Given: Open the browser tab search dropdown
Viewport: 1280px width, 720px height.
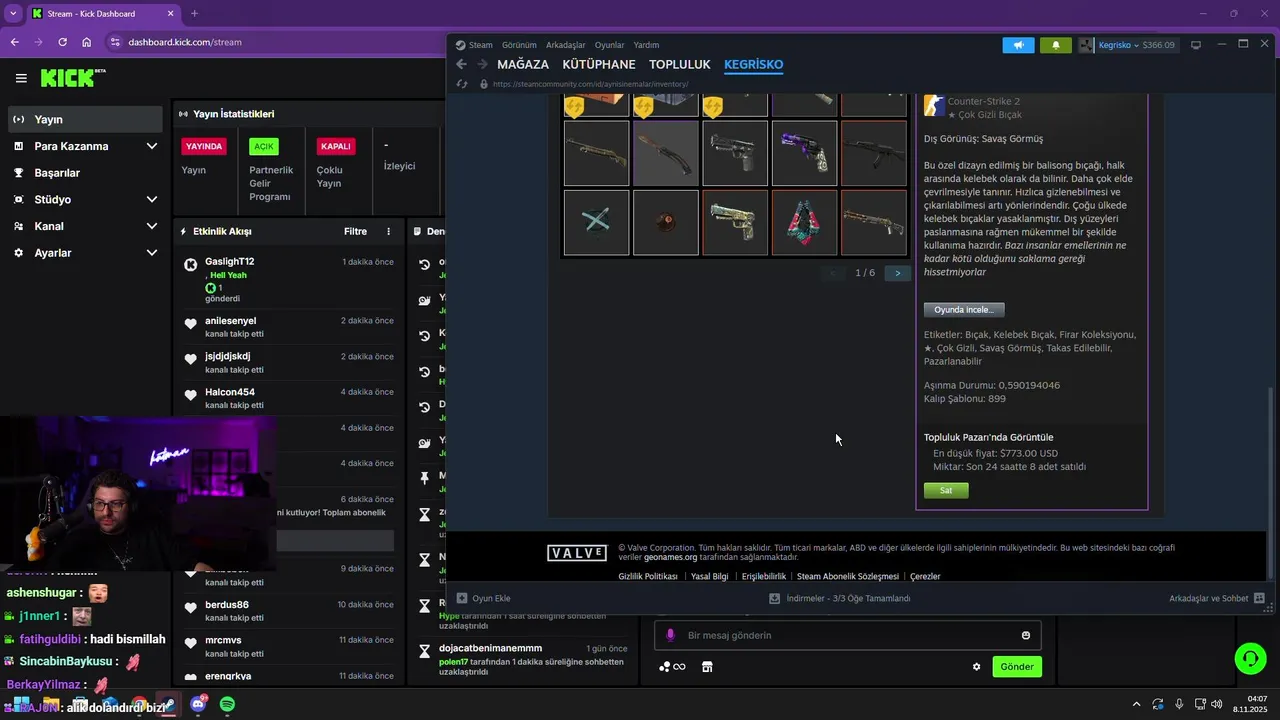Looking at the screenshot, I should (x=13, y=14).
